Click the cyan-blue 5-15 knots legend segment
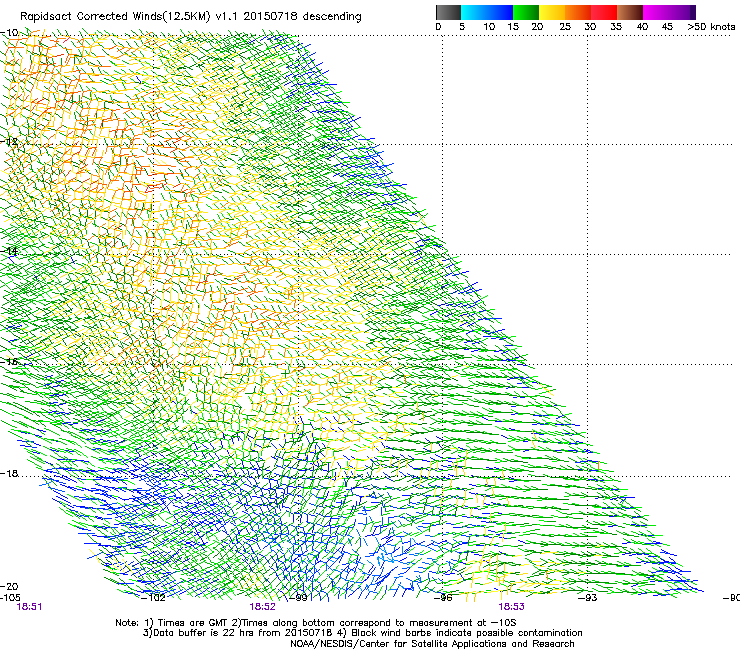Viewport: 740px width, 650px height. click(487, 12)
